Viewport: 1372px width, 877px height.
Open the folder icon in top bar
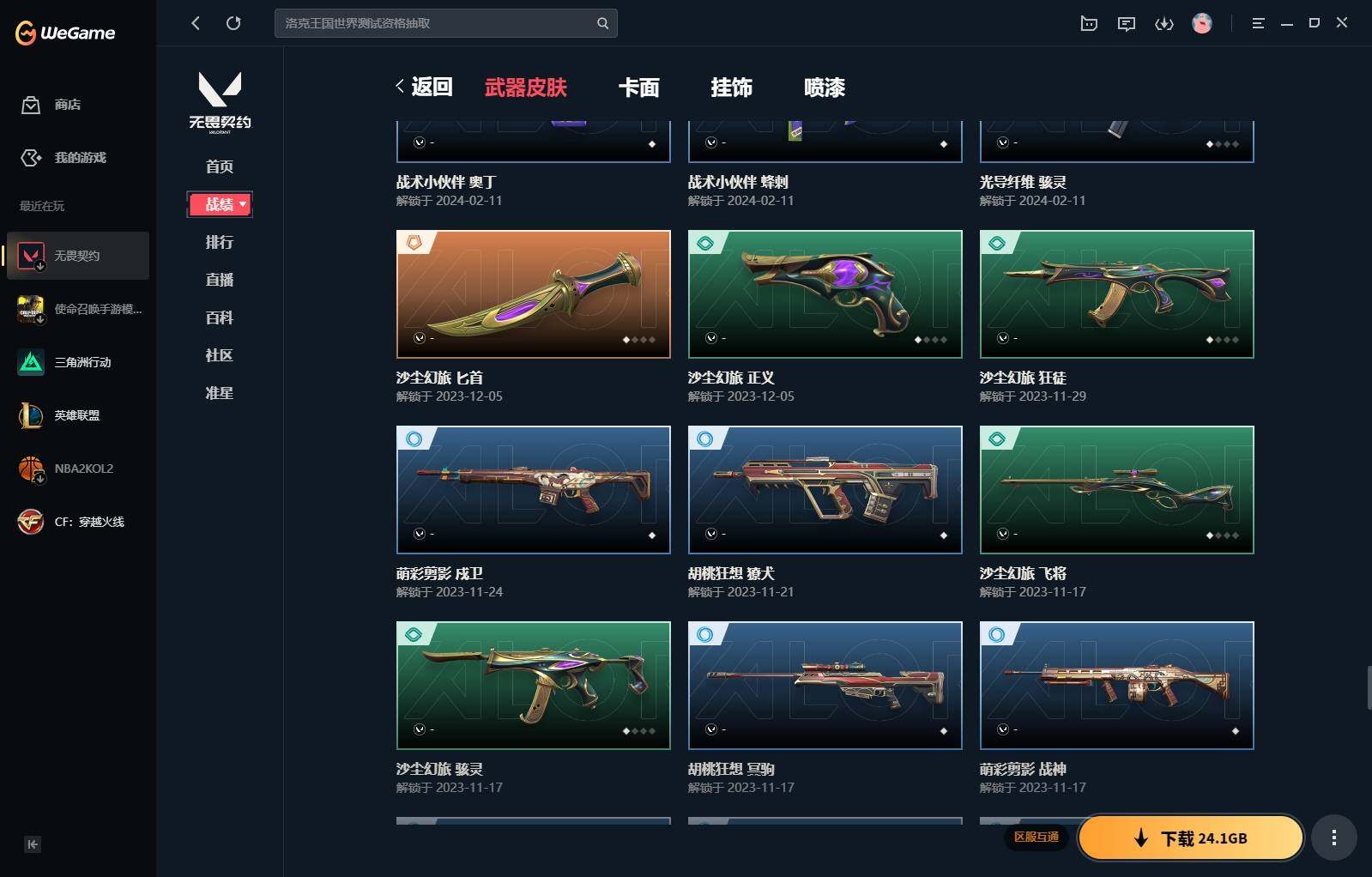[x=1089, y=23]
